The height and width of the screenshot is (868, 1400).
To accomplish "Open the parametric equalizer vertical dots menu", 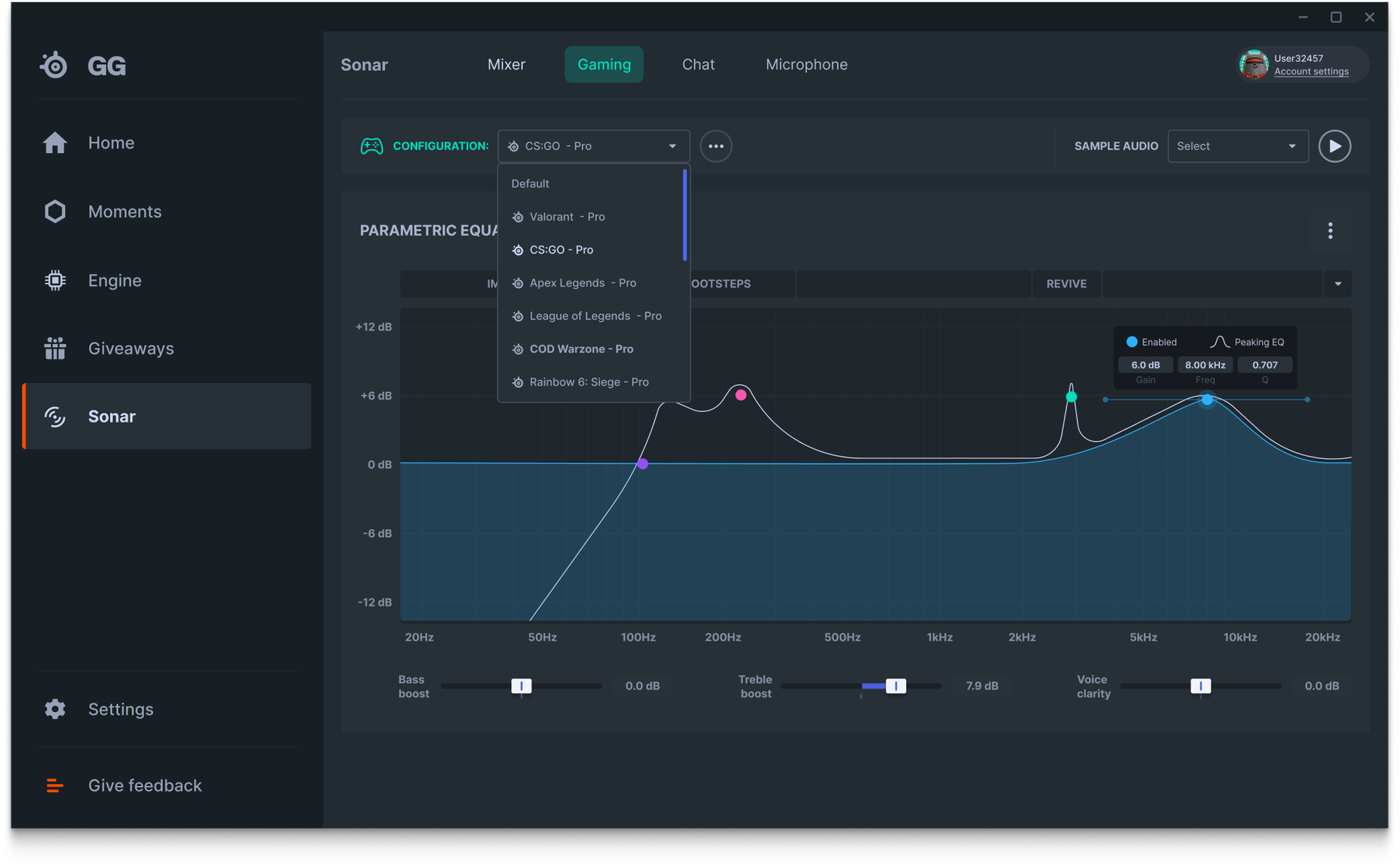I will tap(1330, 230).
